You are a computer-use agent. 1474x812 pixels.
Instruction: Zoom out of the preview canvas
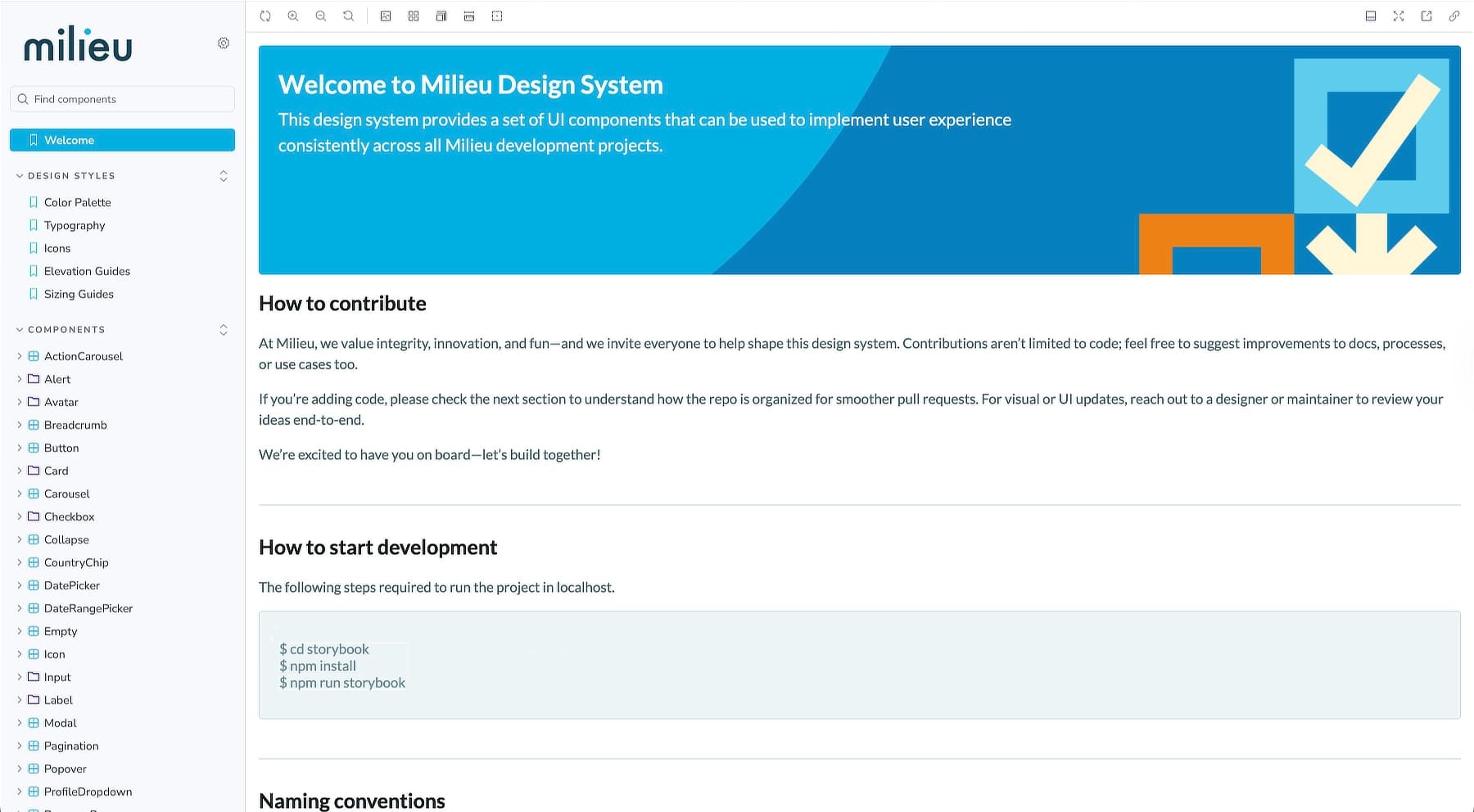321,16
